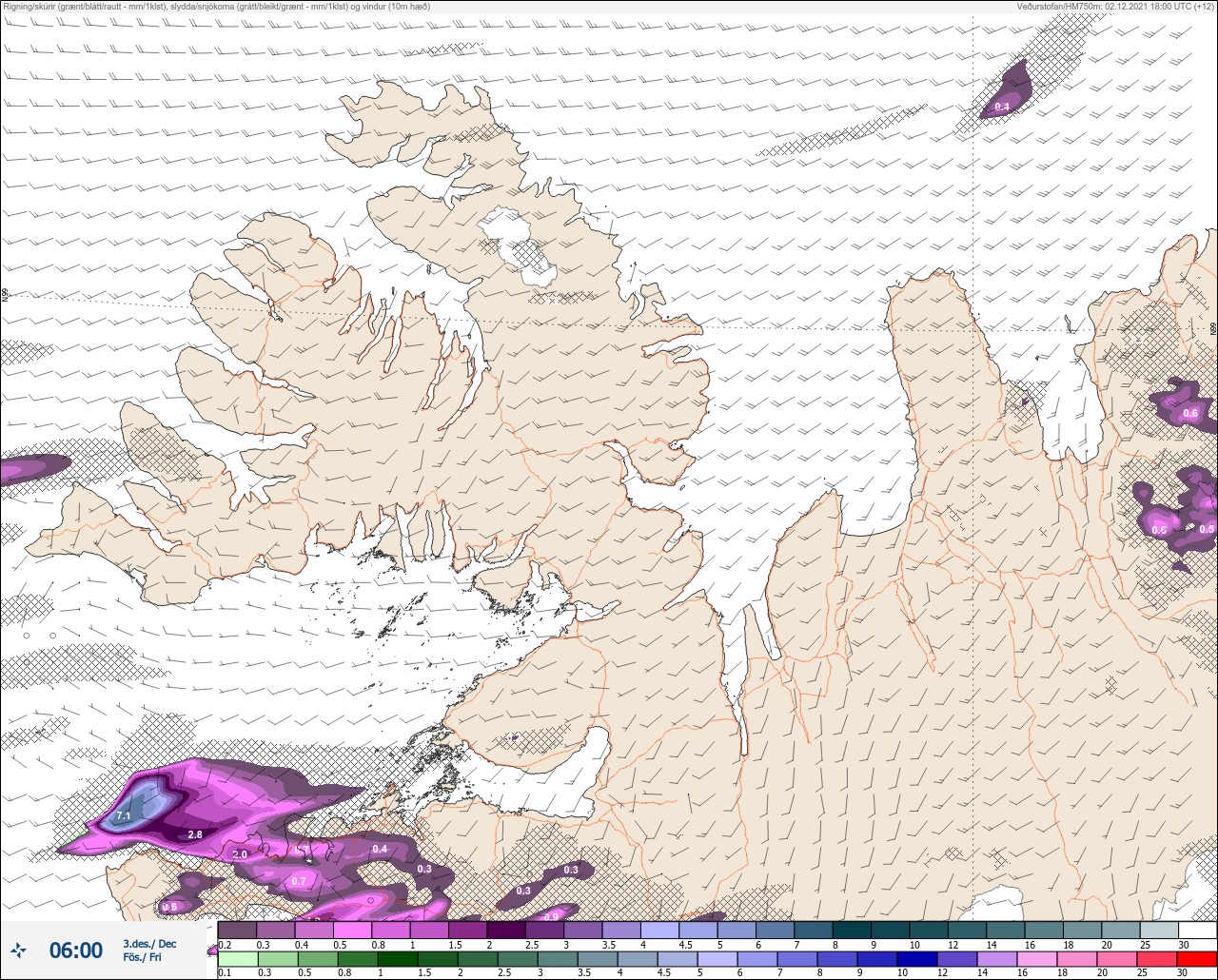1218x980 pixels.
Task: Click the 2.8 precipitation value on map
Action: (x=195, y=834)
